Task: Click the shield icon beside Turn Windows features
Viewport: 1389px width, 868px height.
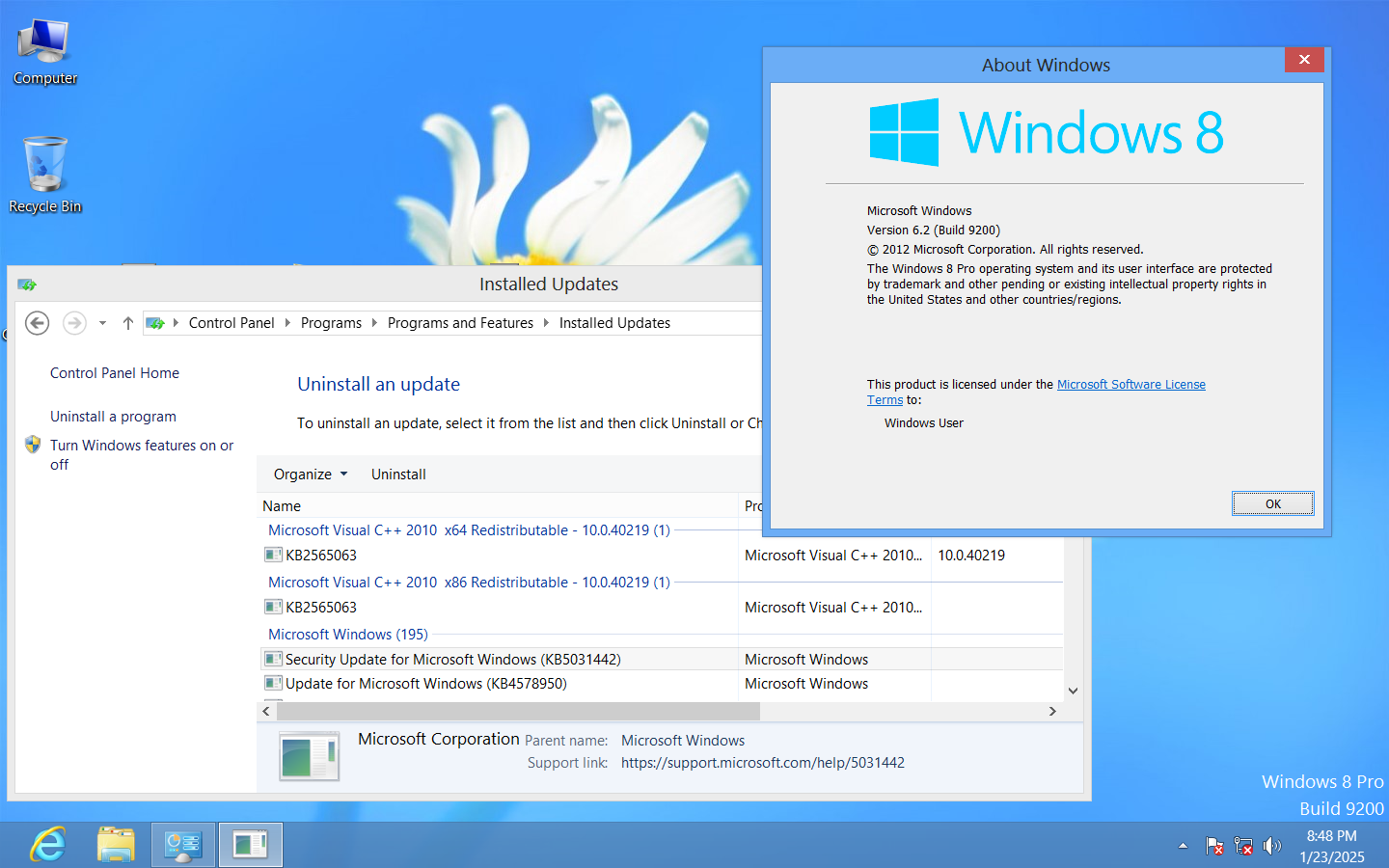Action: click(x=33, y=445)
